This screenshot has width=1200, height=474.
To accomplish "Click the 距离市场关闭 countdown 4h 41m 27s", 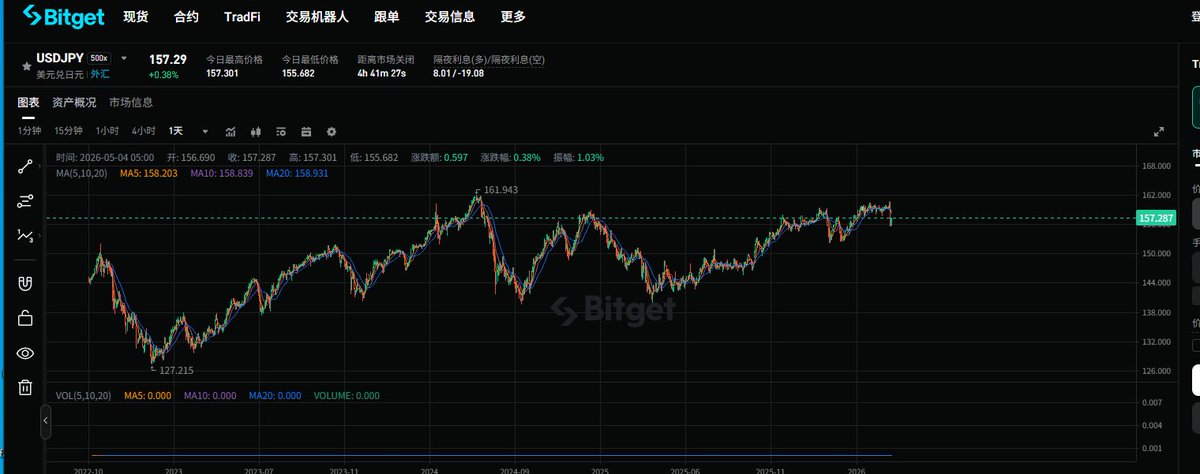I will pos(384,73).
